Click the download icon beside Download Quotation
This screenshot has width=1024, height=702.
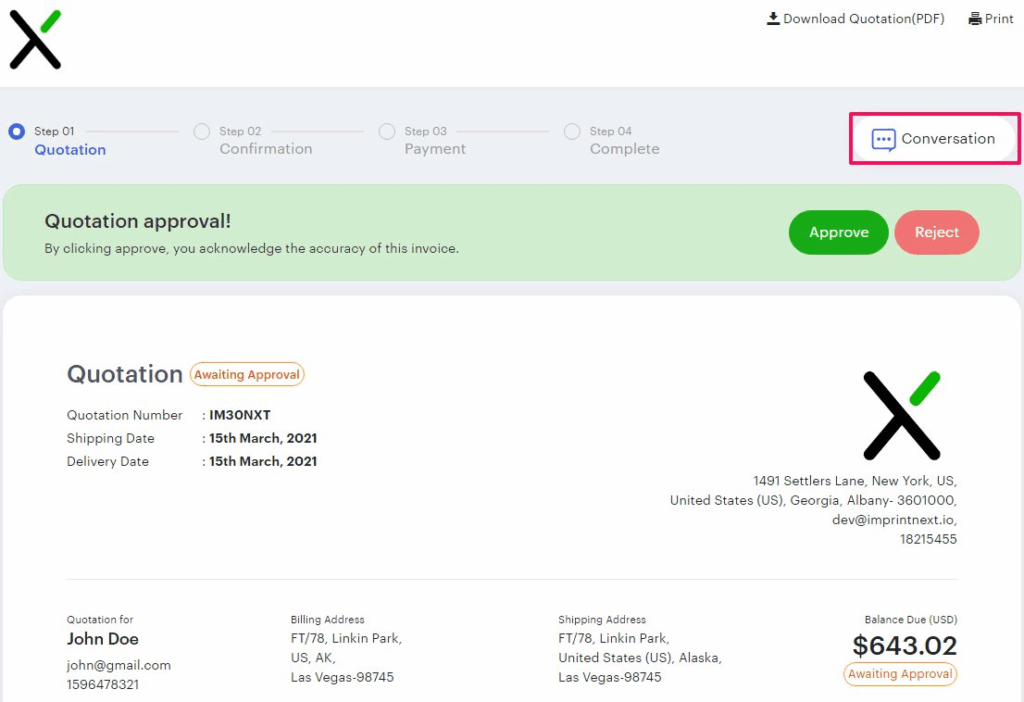click(x=773, y=19)
